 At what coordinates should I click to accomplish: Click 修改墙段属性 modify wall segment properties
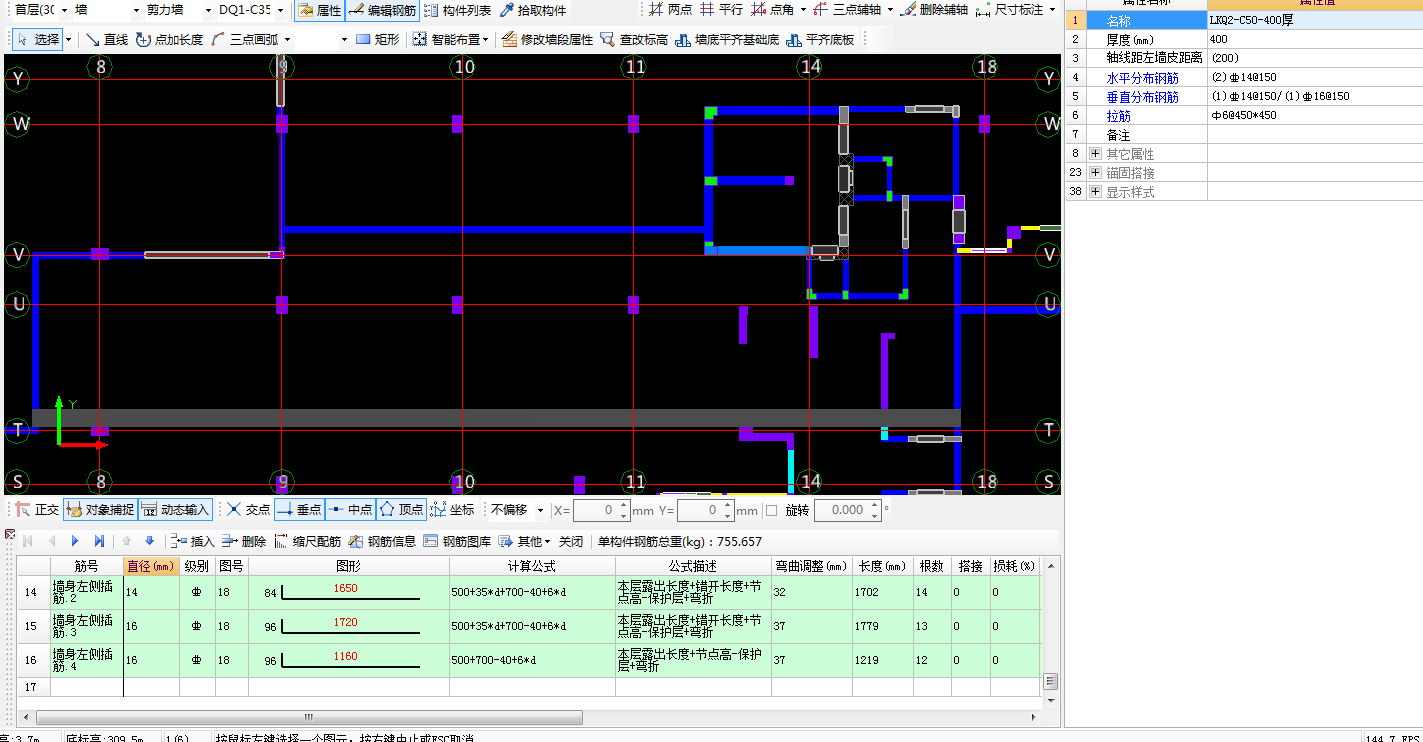[x=548, y=39]
